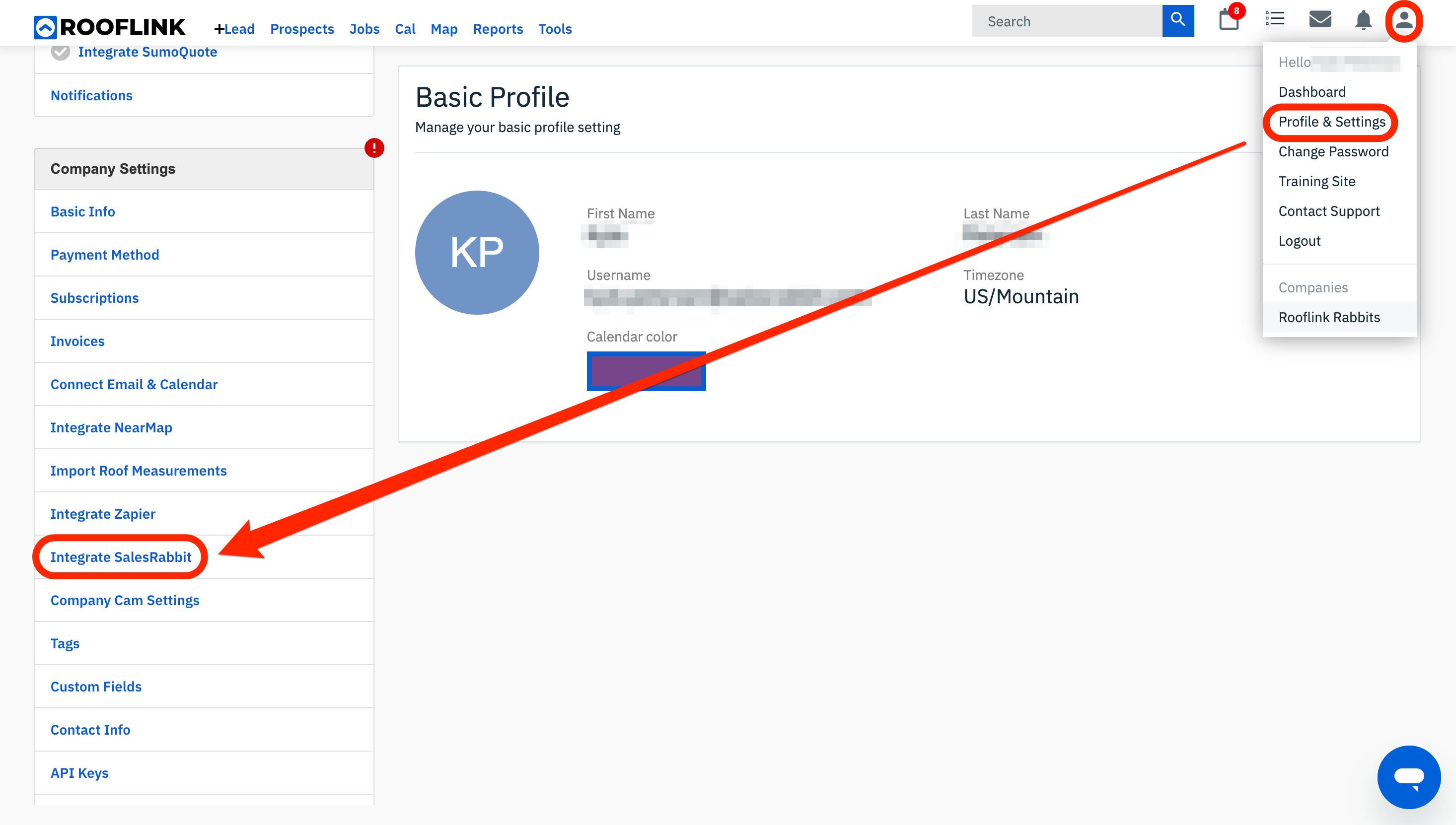Open Connect Email & Calendar
This screenshot has width=1456, height=825.
click(x=134, y=384)
